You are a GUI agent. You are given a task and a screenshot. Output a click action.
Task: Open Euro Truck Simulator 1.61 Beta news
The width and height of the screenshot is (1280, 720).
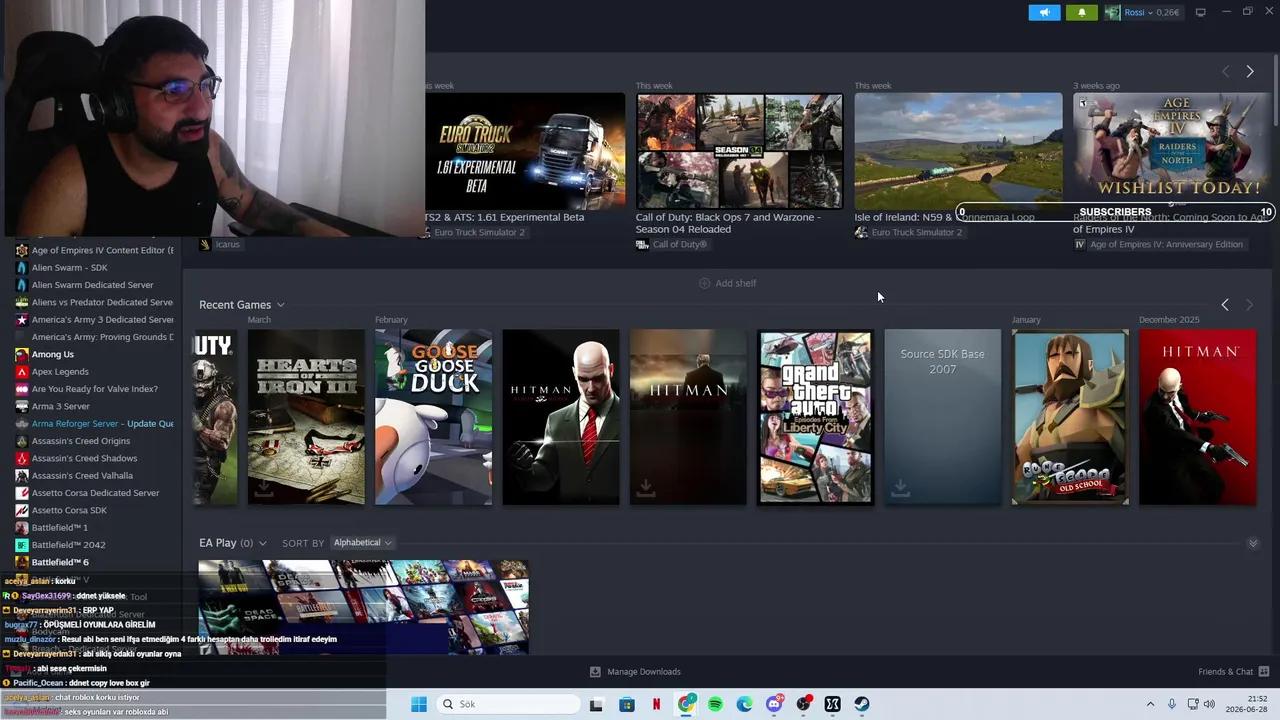point(525,151)
